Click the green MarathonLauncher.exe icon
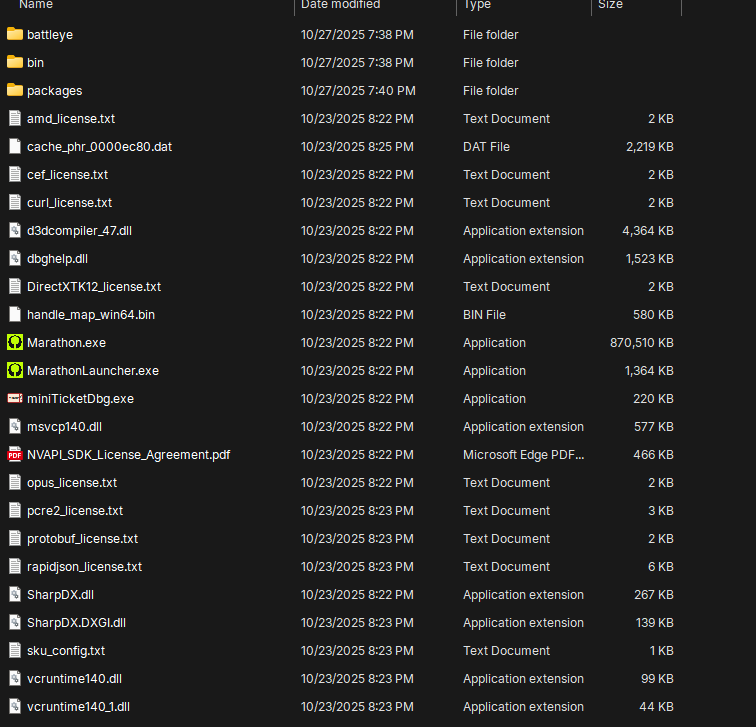This screenshot has width=756, height=727. pyautogui.click(x=15, y=370)
